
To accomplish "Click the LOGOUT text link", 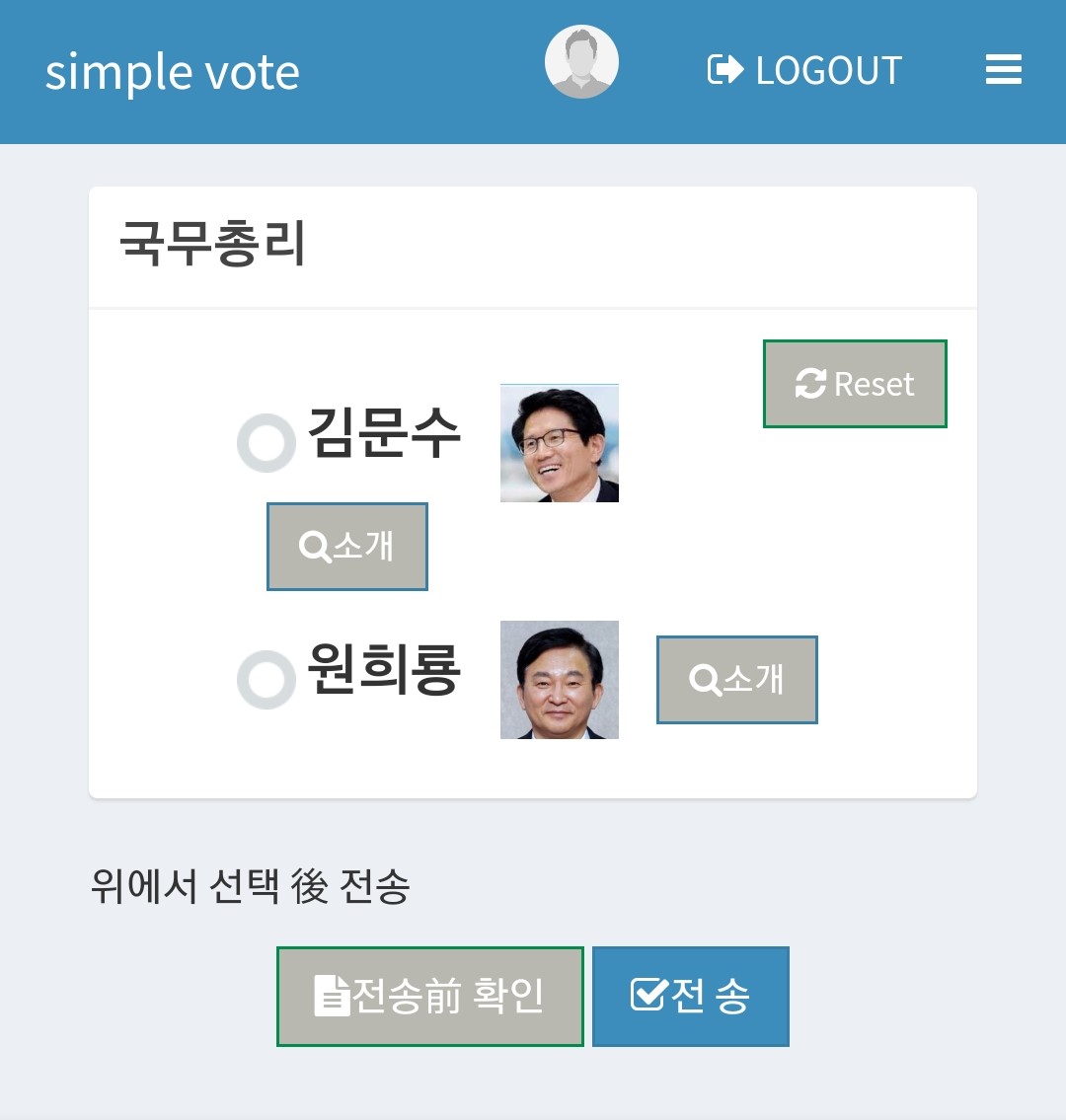I will 828,70.
